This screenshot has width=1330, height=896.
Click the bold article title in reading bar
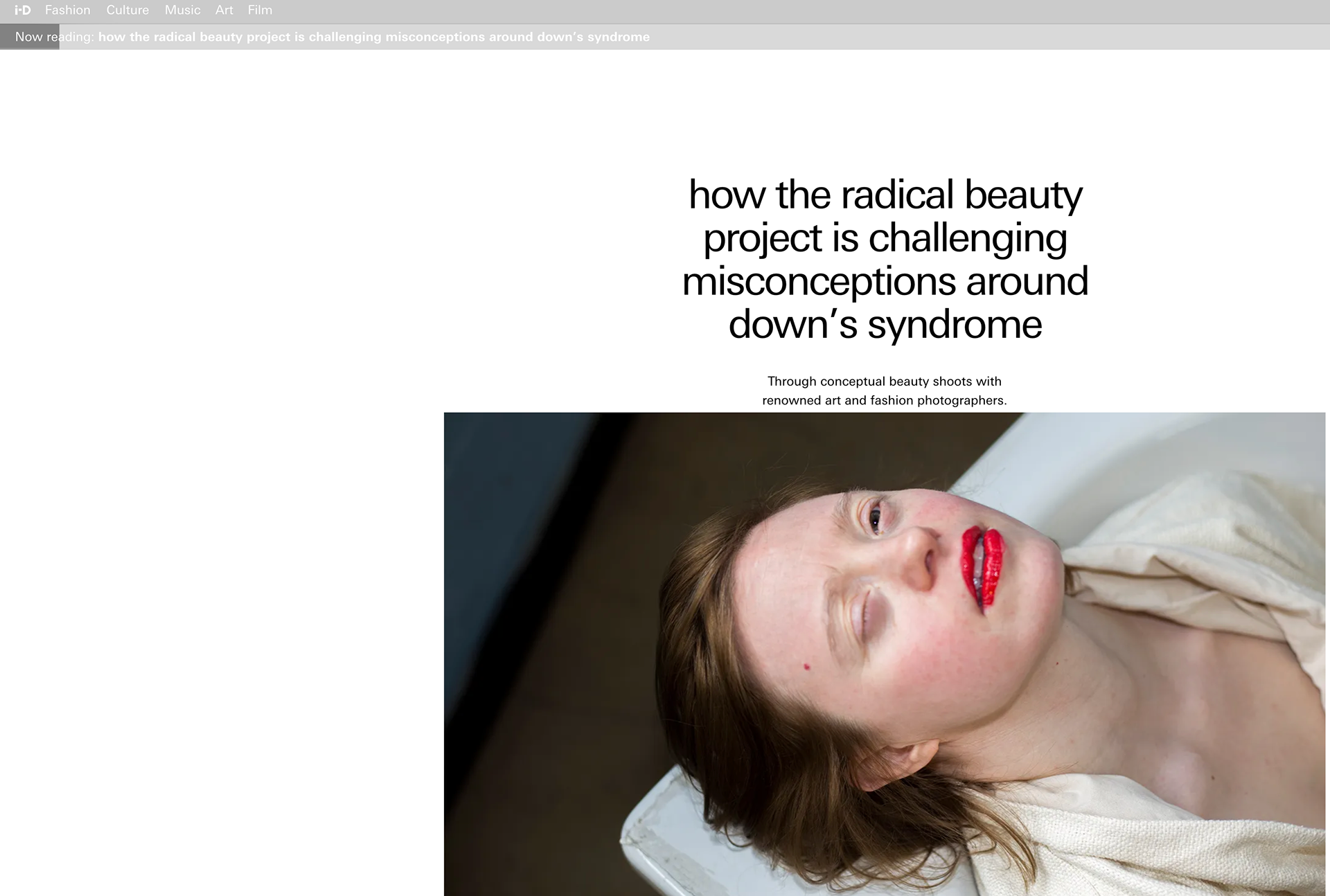tap(373, 37)
